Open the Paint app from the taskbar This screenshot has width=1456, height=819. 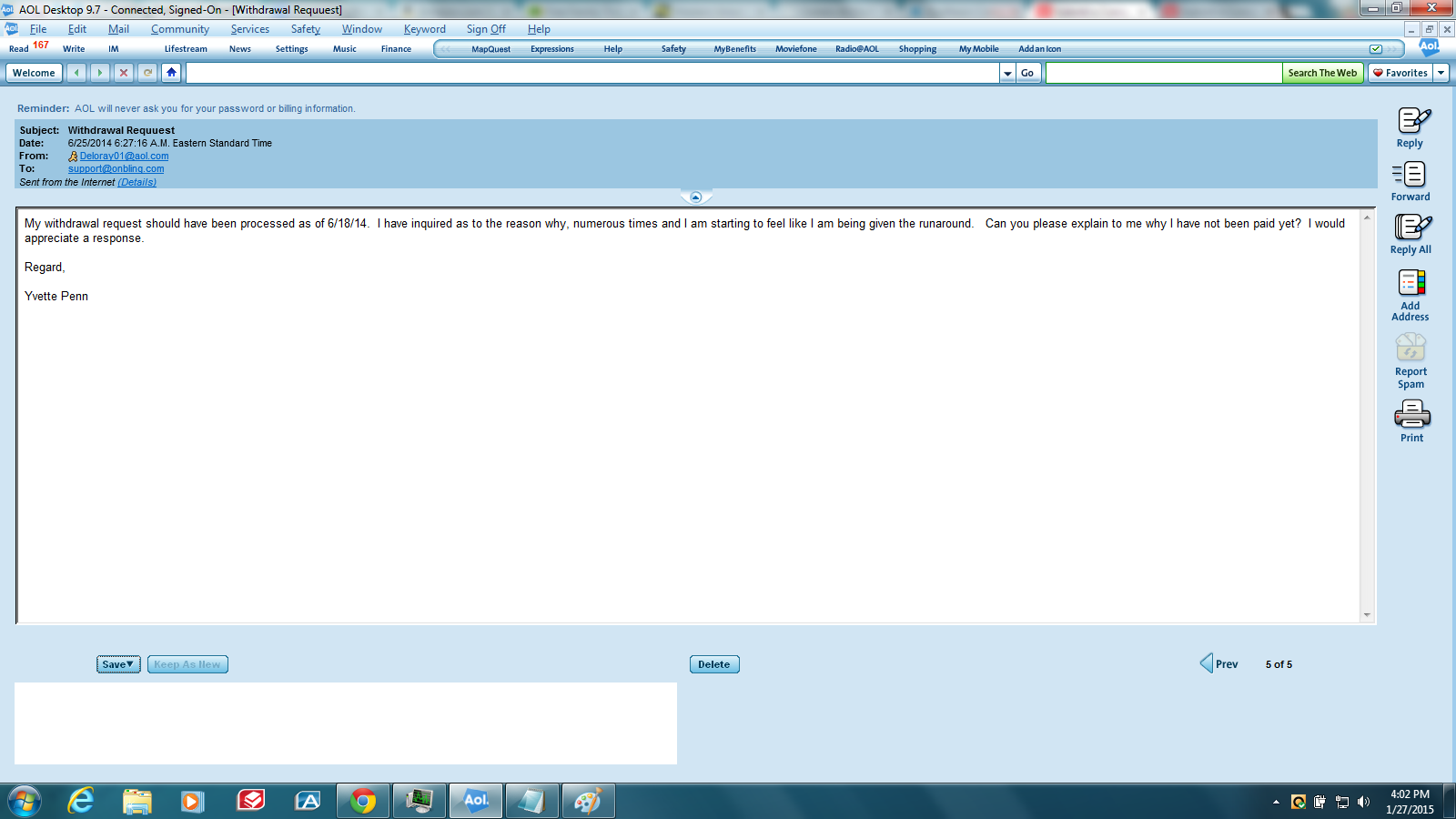click(588, 801)
